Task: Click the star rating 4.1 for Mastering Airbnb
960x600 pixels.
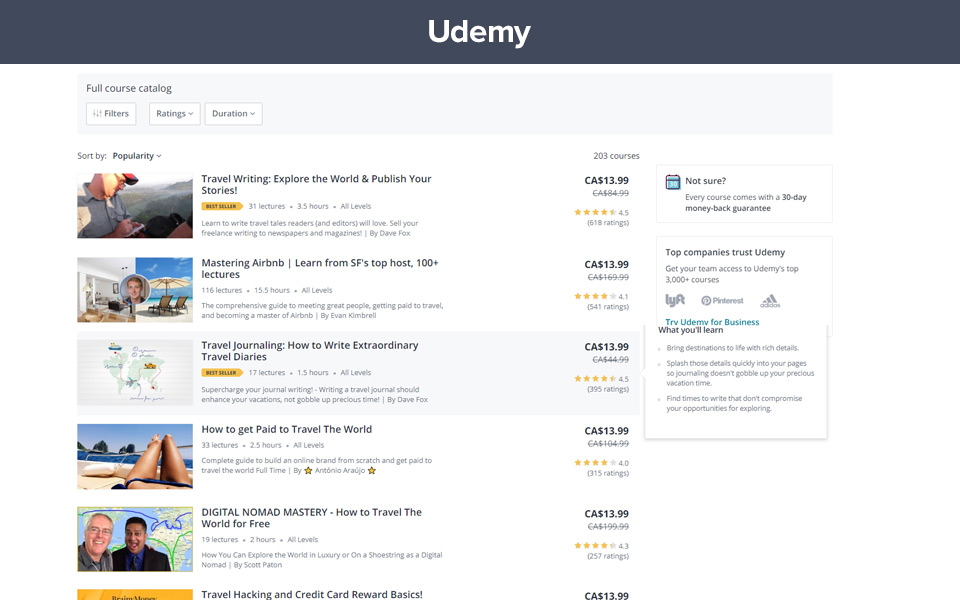Action: point(601,296)
